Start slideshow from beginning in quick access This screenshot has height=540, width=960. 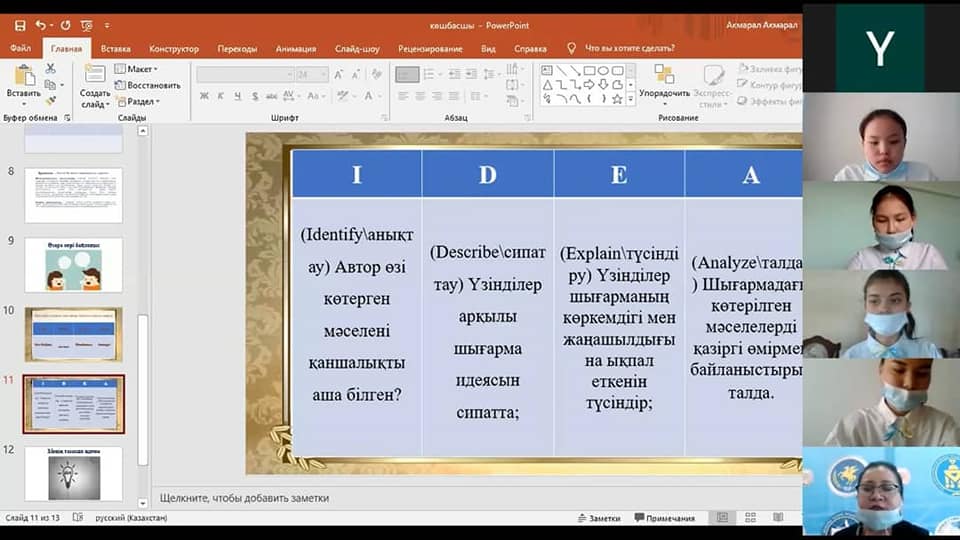(x=86, y=24)
